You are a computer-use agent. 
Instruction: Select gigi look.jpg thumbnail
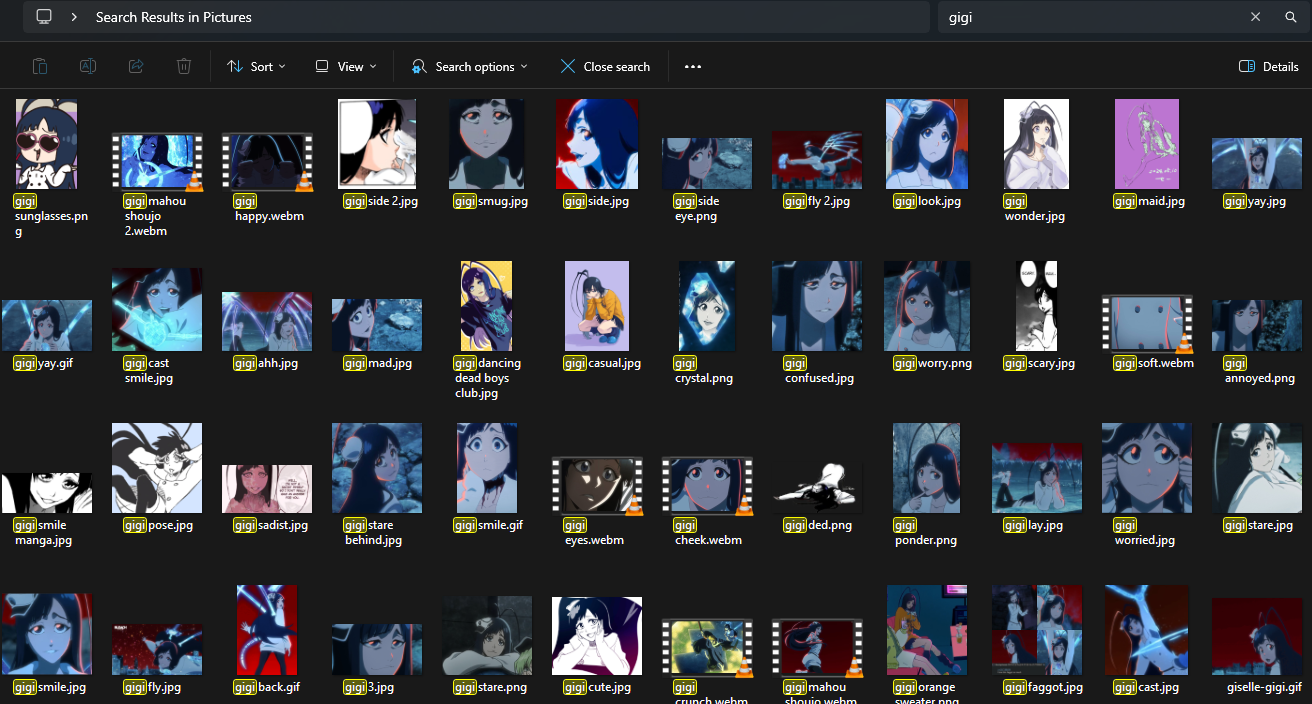click(927, 144)
